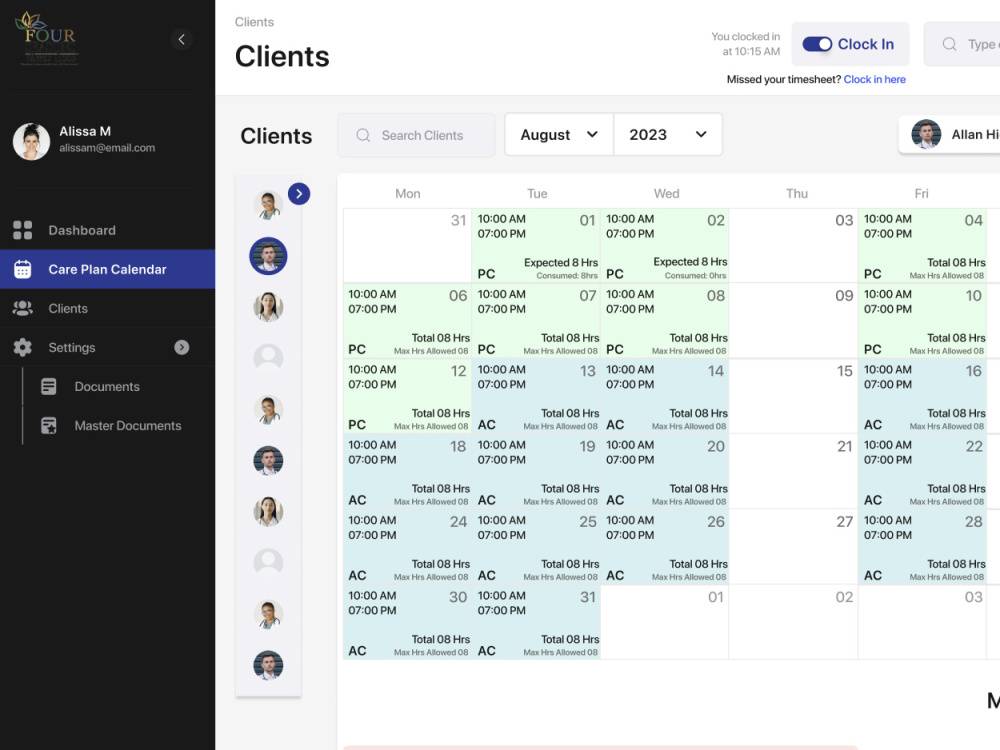Screen dimensions: 1000x750
Task: Open the Monday 12 PC shift
Action: click(408, 396)
